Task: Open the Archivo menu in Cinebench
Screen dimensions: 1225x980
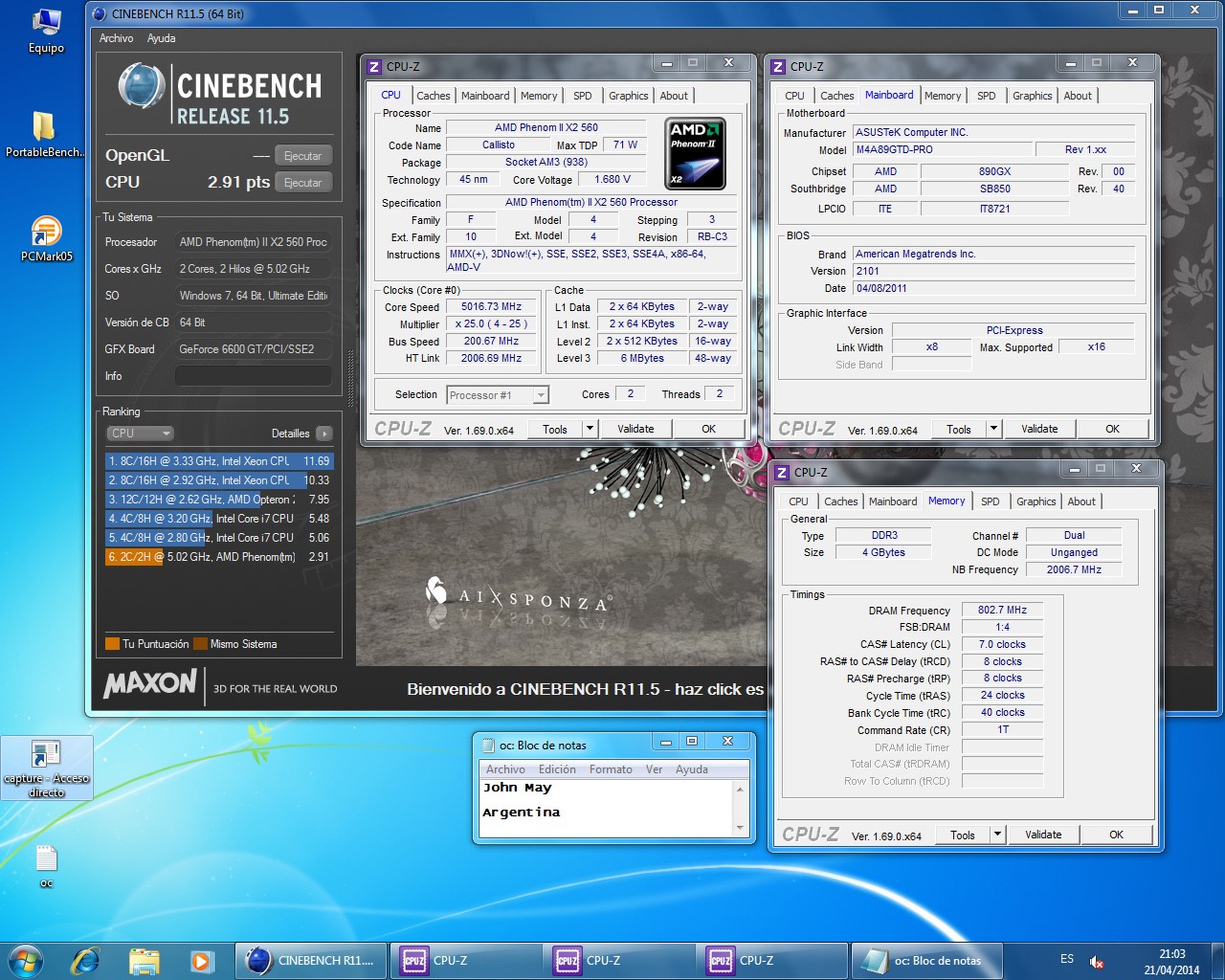Action: [x=116, y=38]
